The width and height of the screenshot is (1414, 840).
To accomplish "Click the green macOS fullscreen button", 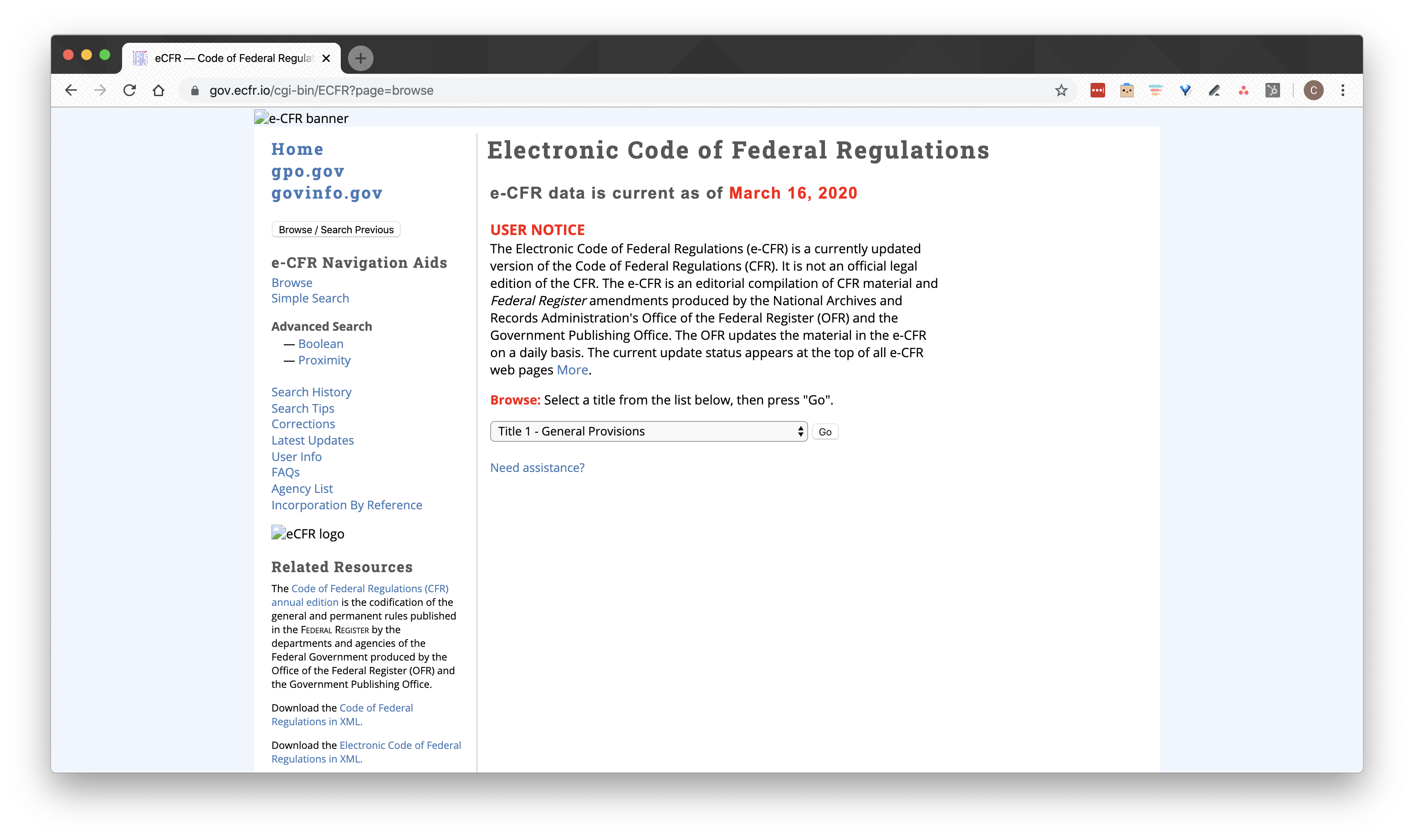I will [x=105, y=54].
